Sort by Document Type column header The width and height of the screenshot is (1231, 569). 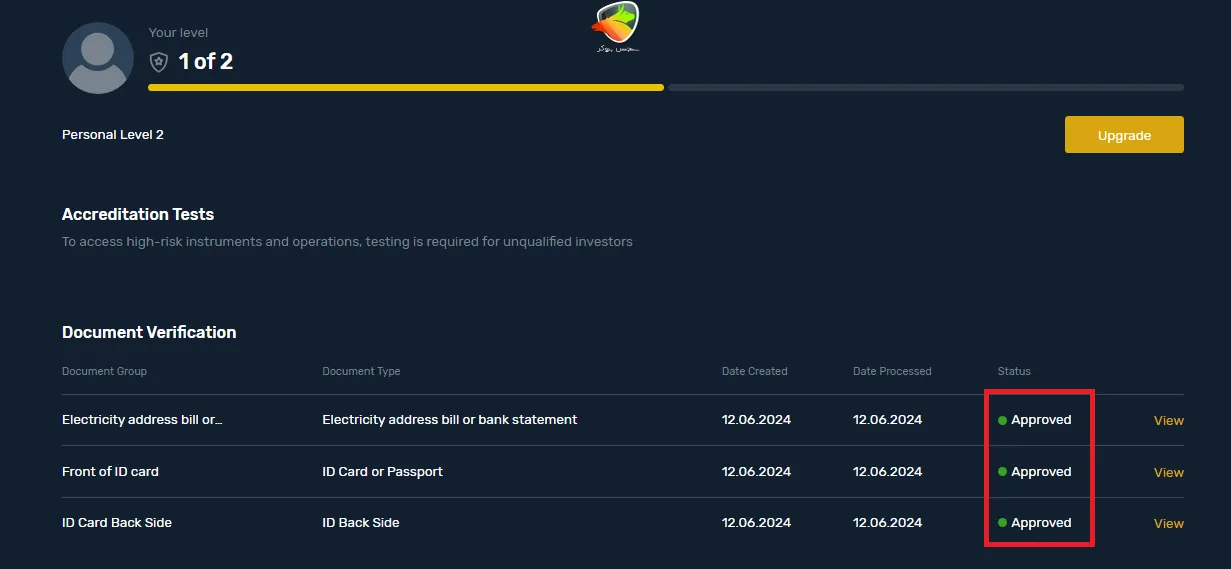361,372
